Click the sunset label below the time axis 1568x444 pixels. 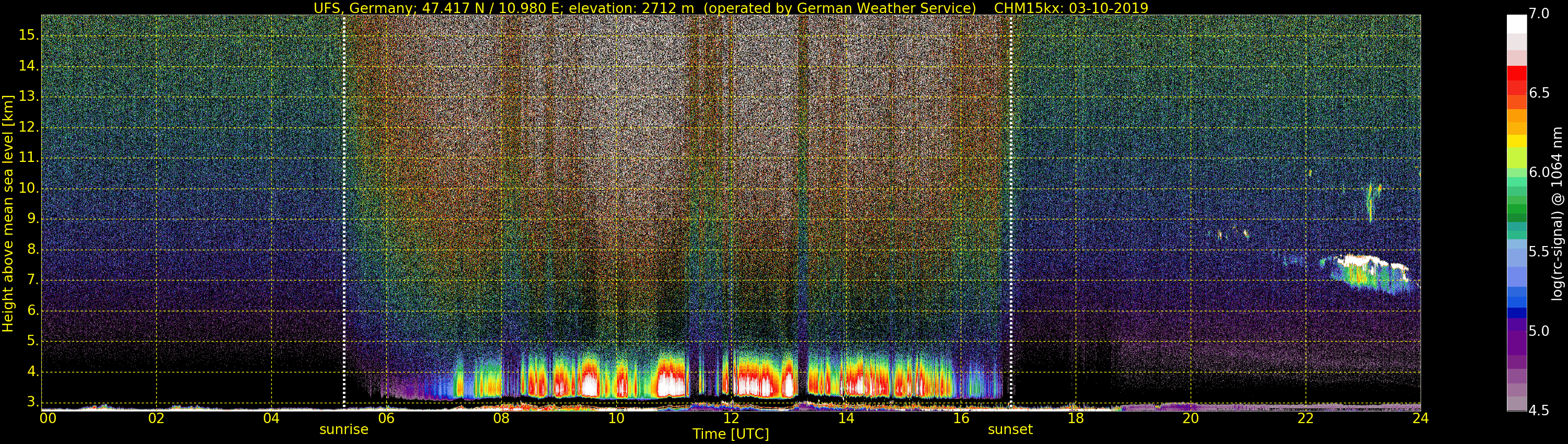click(x=1010, y=429)
